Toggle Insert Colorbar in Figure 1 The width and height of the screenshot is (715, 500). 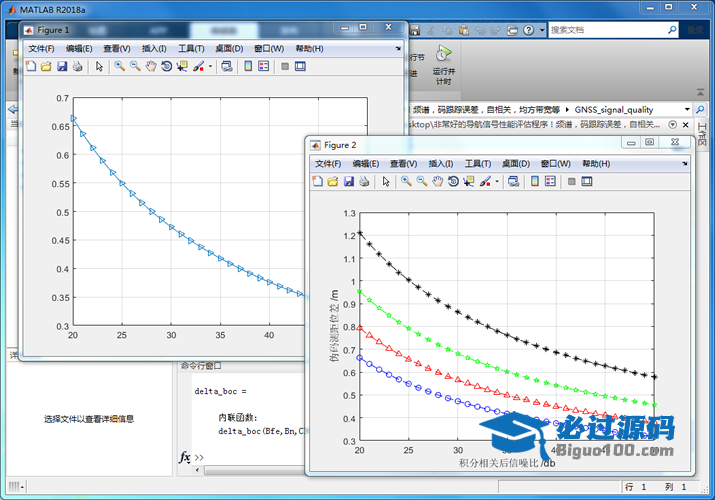coord(247,67)
